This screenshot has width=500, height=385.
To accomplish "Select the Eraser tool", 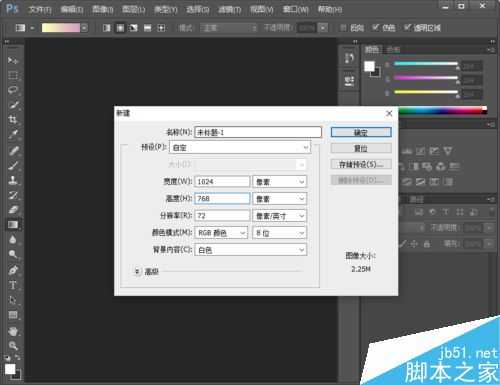I will [13, 210].
